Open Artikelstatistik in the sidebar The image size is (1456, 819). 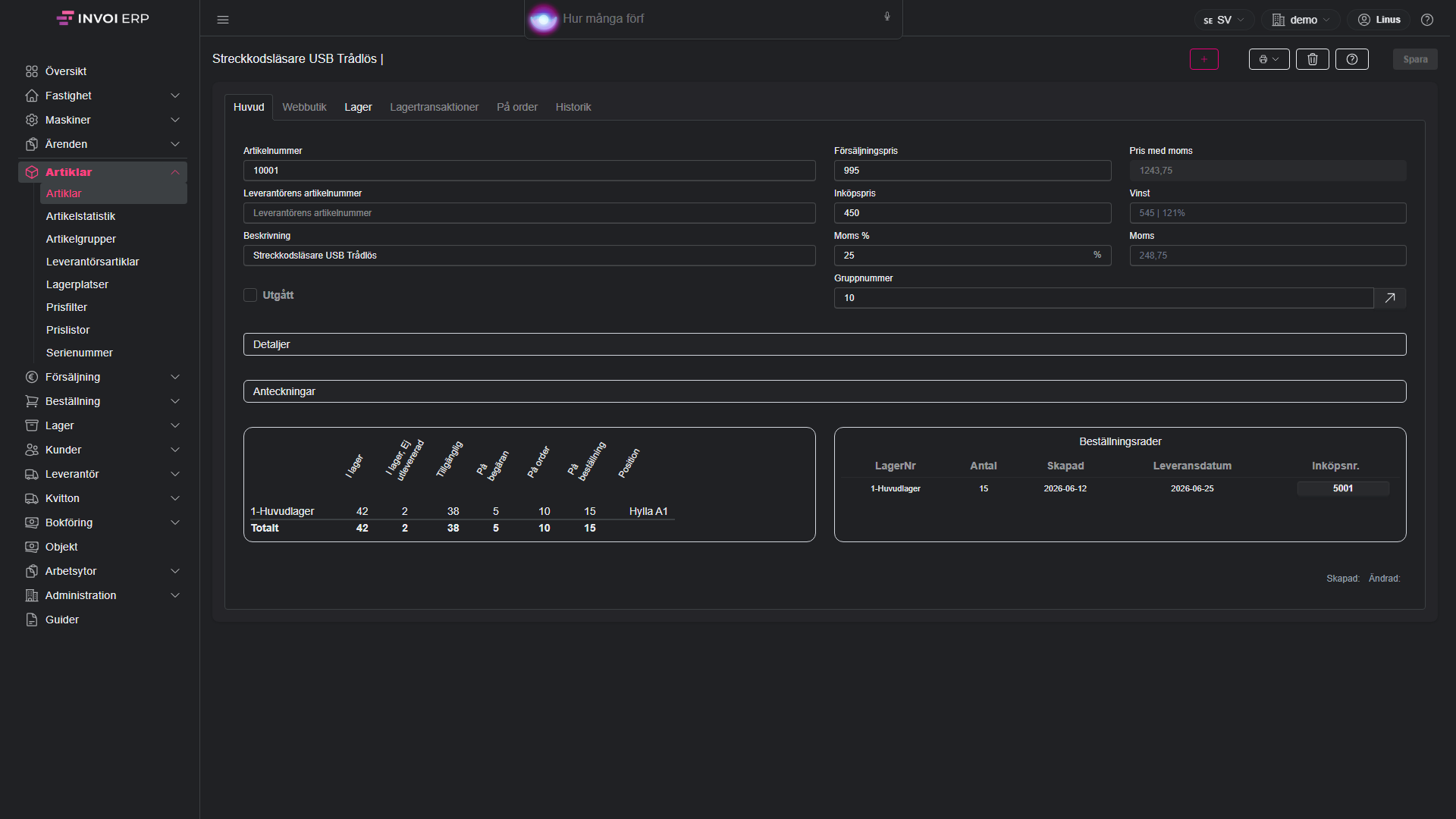[x=114, y=216]
